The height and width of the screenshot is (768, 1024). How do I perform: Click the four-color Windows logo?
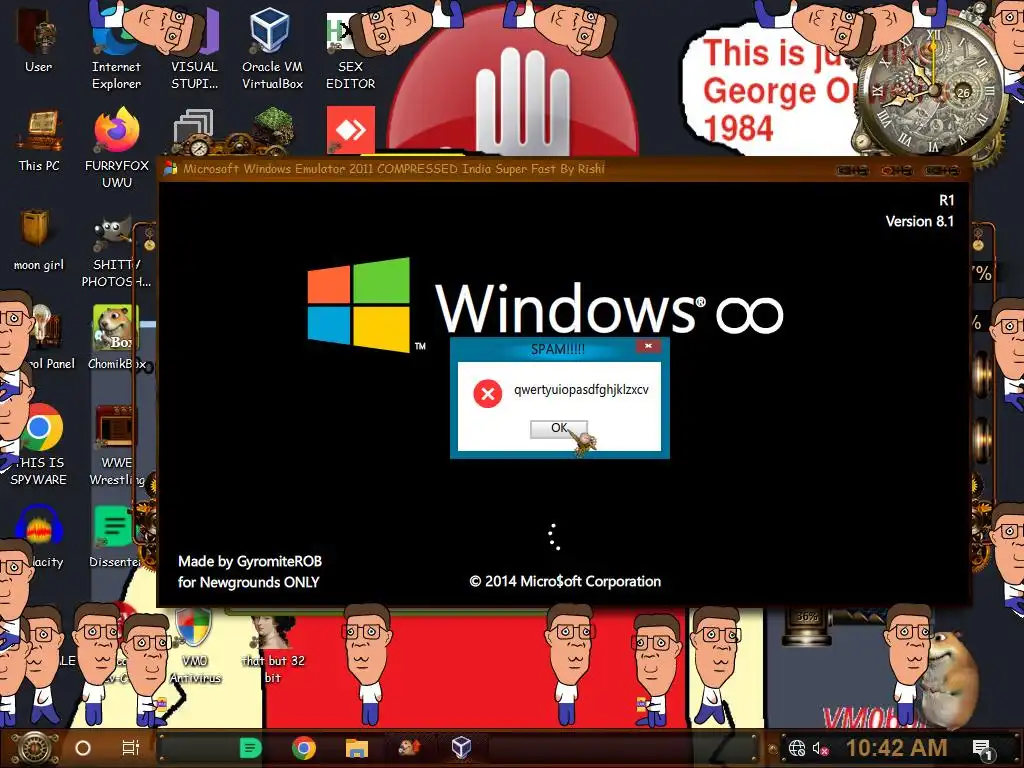pos(359,304)
